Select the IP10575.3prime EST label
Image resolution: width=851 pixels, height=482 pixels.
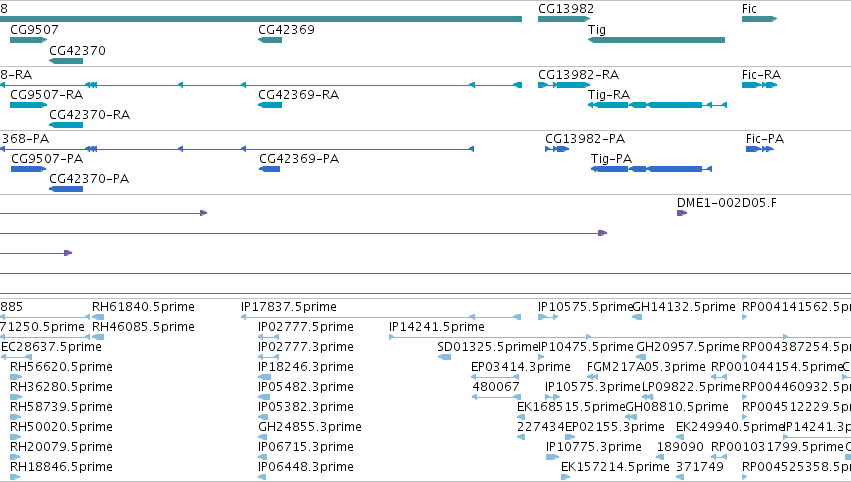593,386
